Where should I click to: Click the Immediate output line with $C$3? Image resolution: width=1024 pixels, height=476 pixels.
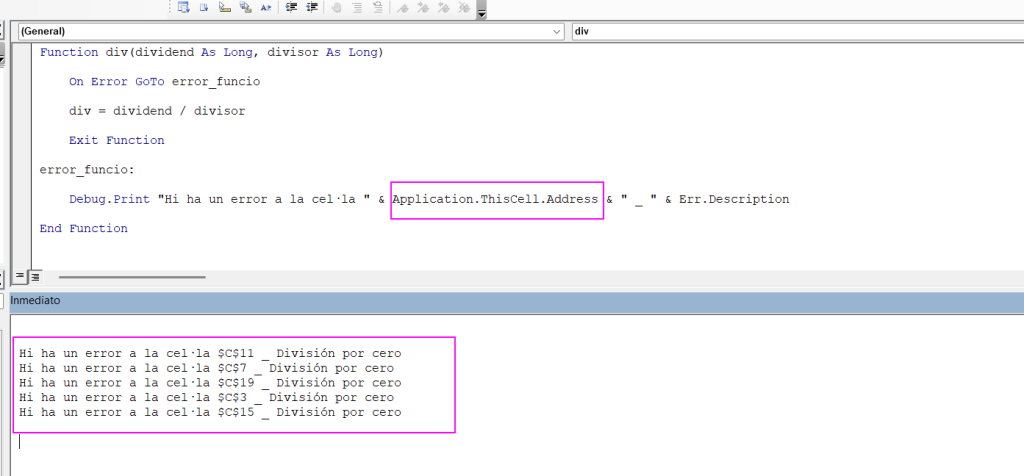pos(206,398)
